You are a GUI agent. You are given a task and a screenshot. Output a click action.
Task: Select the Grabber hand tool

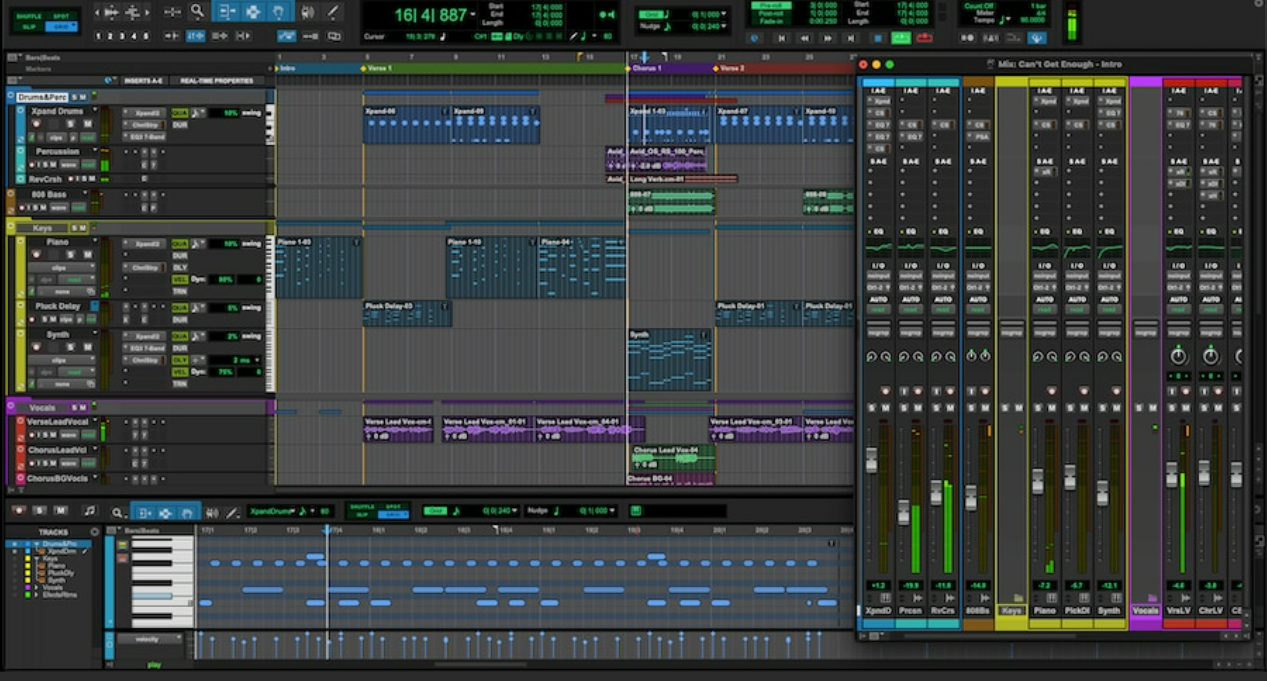coord(278,11)
